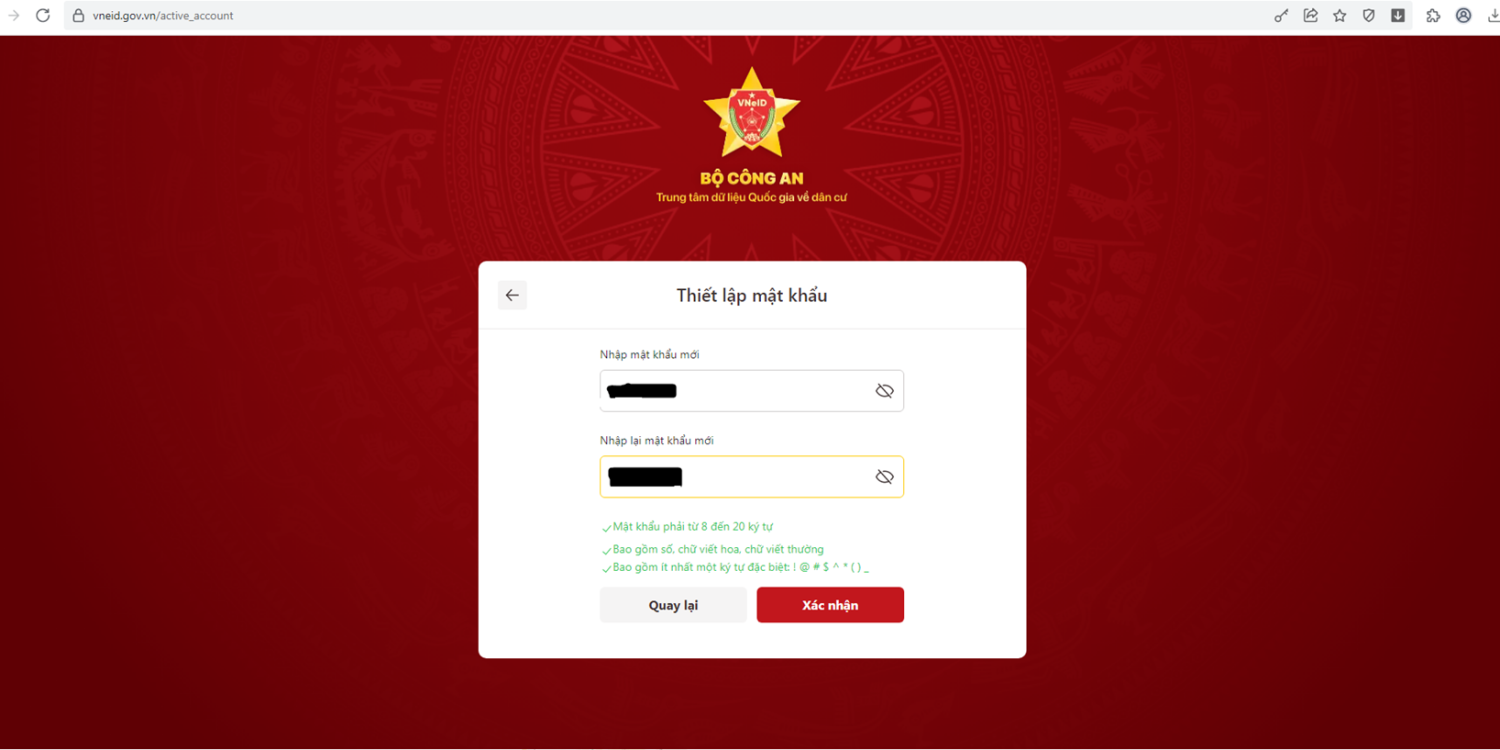Focus the Nhập lại mật khẩu mới field
Image resolution: width=1500 pixels, height=750 pixels.
[x=752, y=477]
